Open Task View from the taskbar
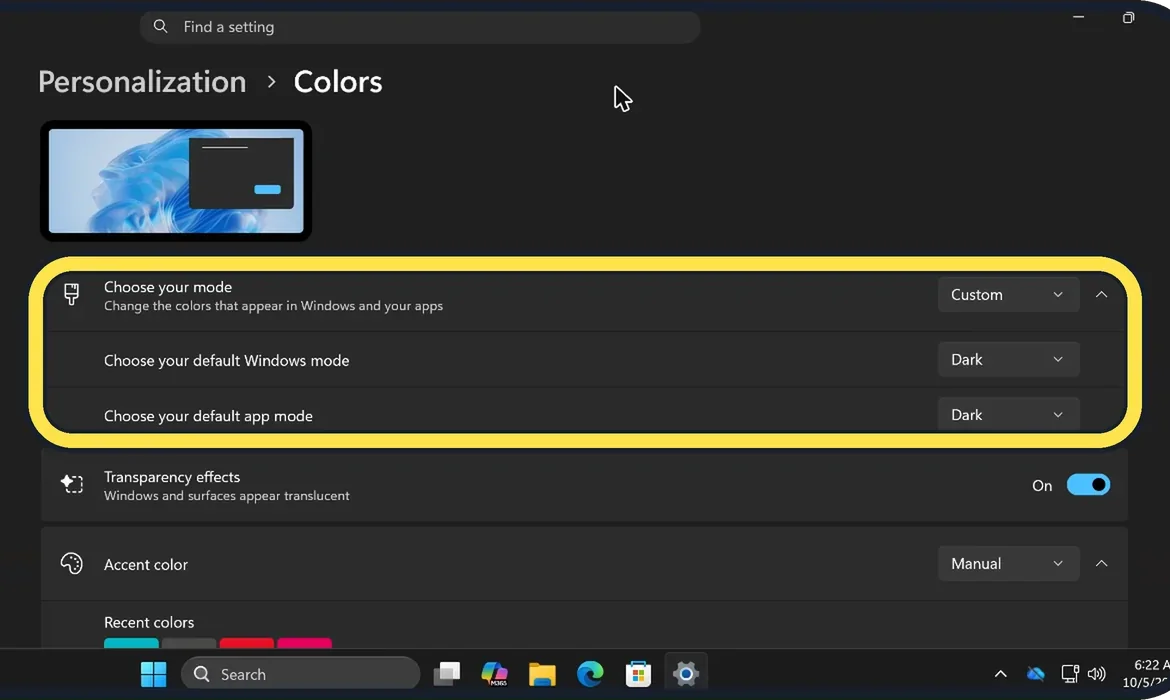 (x=447, y=674)
